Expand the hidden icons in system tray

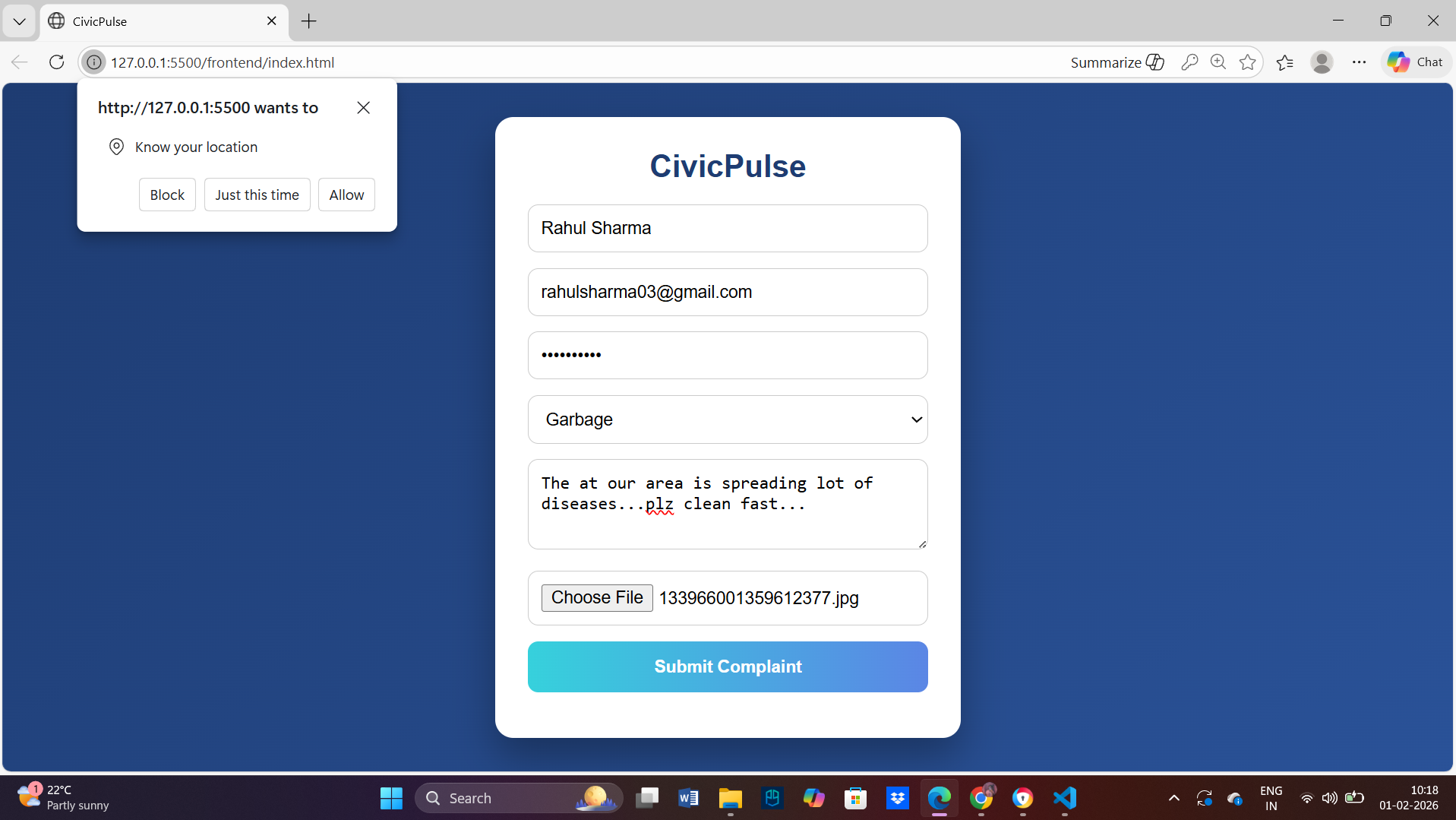point(1173,798)
